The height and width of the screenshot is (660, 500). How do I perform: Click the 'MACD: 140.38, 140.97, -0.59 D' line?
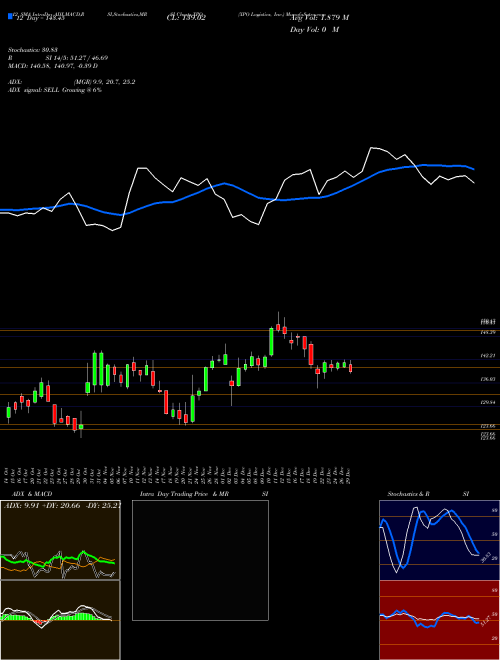click(53, 66)
